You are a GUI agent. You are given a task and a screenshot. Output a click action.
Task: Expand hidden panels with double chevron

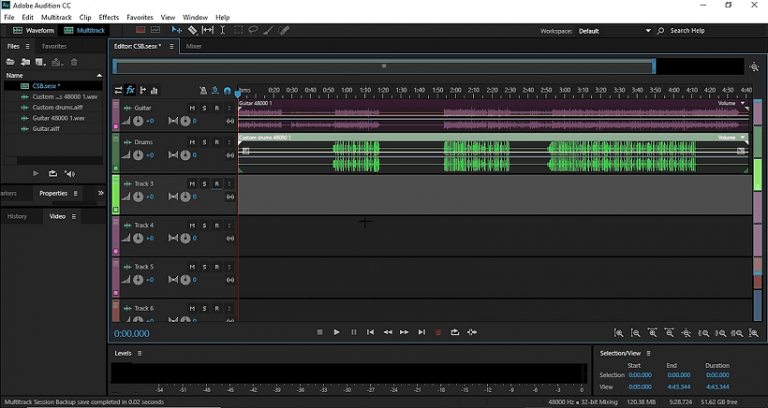tap(100, 193)
